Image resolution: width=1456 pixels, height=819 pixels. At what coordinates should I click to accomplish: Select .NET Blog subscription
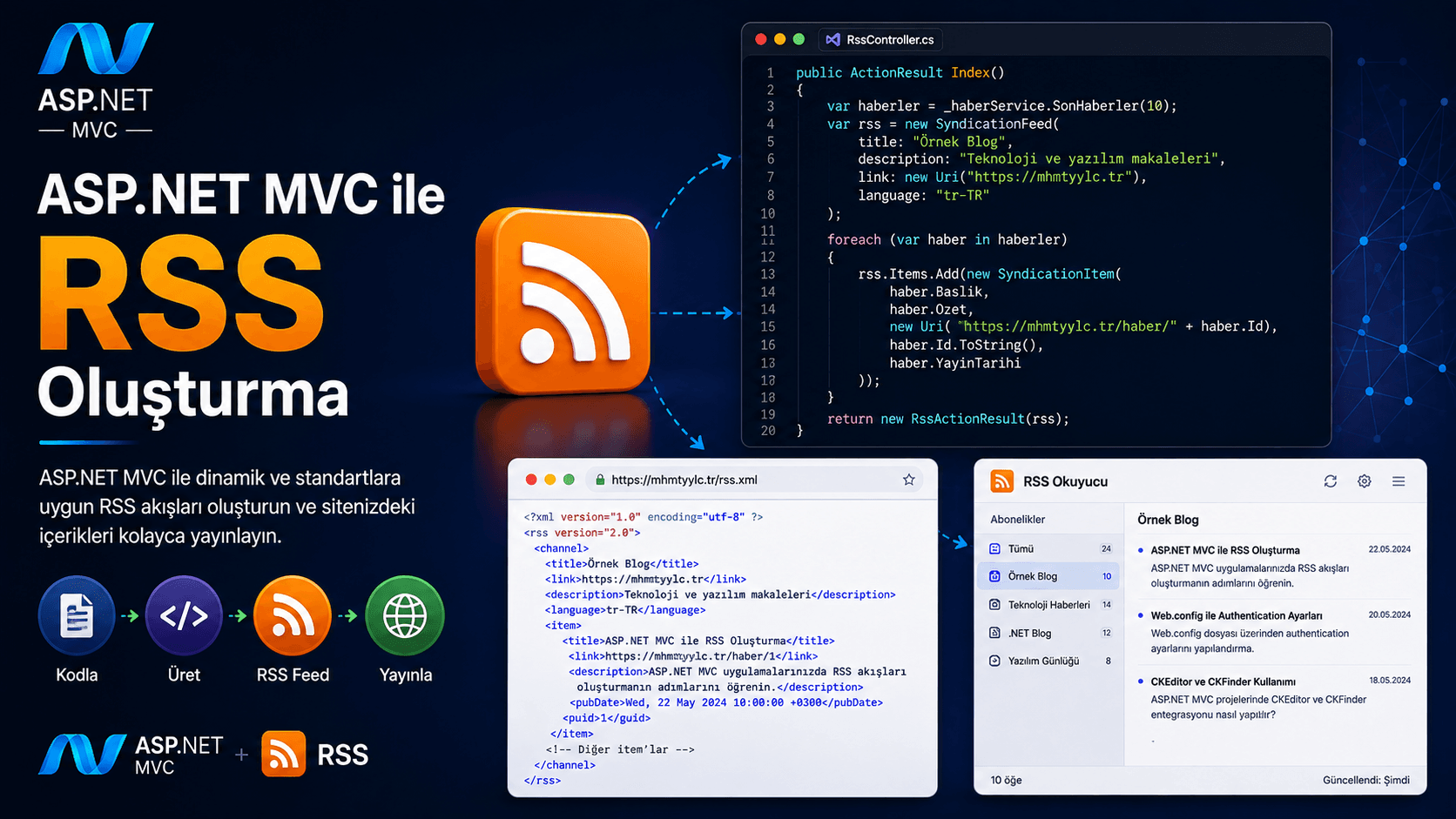pos(1050,633)
